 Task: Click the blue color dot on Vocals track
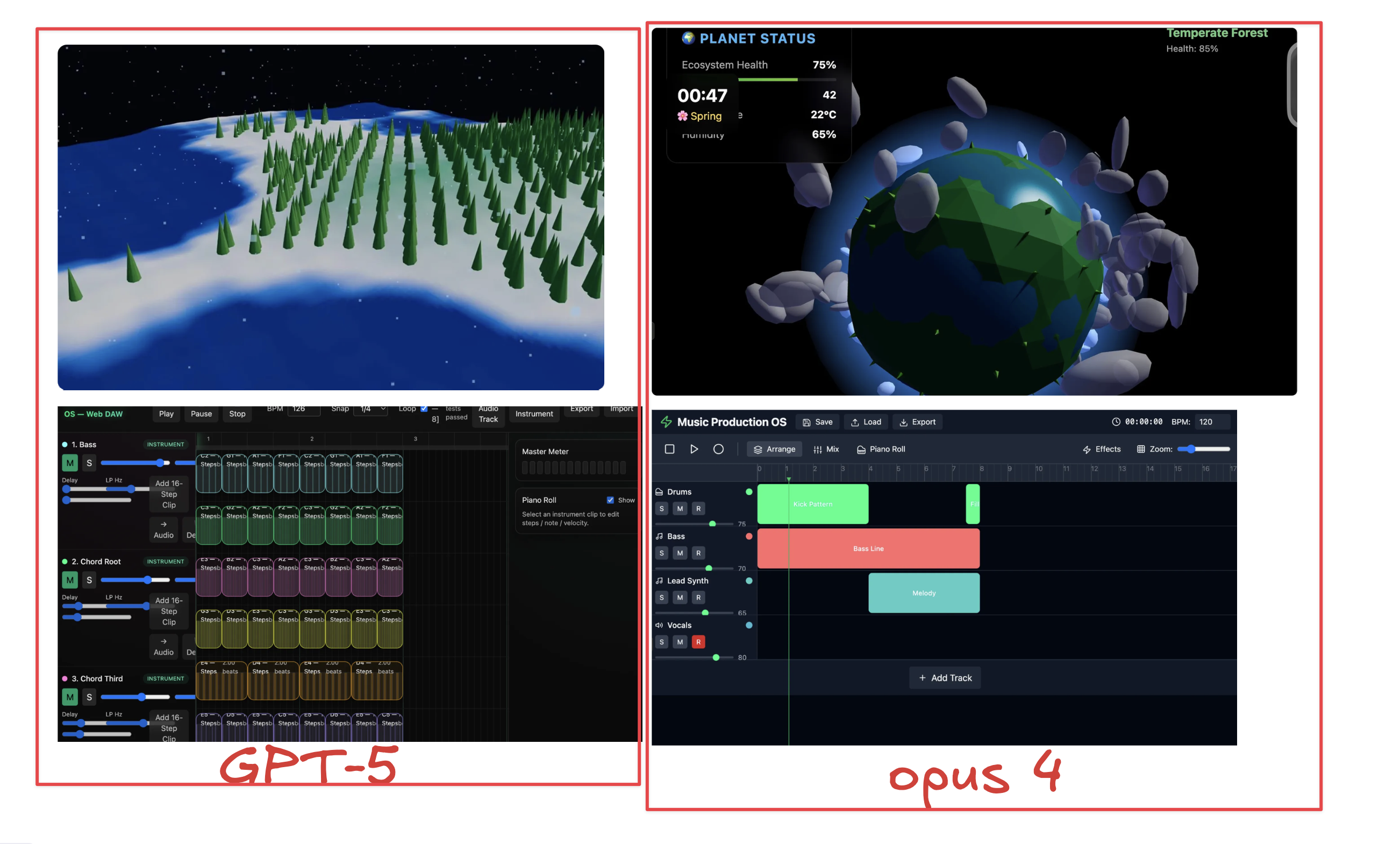[749, 625]
